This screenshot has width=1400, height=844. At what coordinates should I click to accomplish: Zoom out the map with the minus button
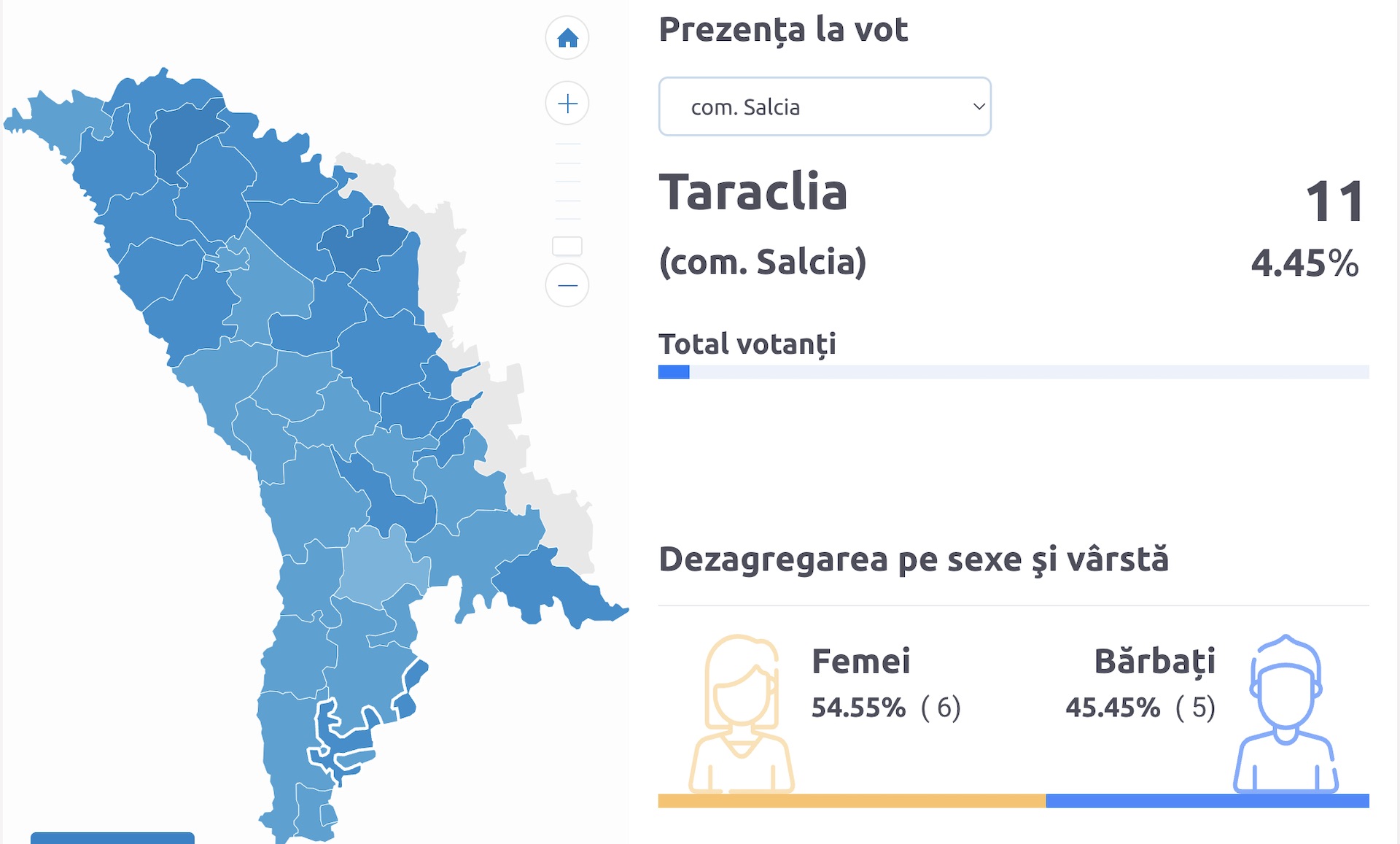567,285
